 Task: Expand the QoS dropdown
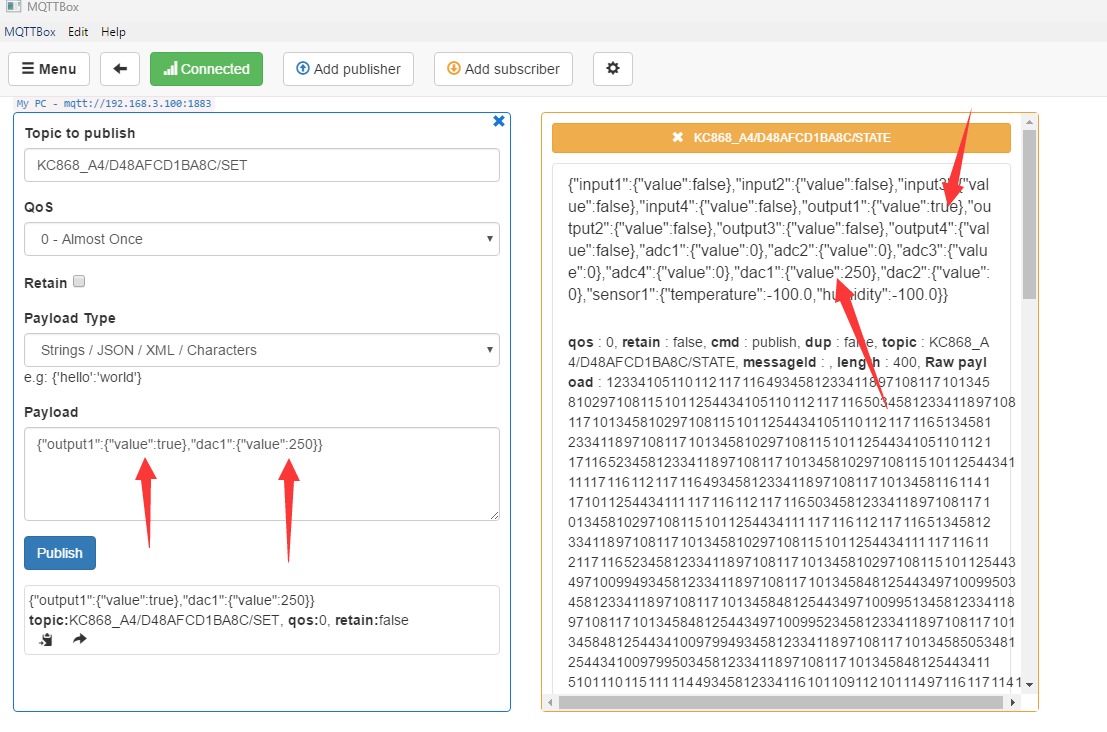[262, 239]
